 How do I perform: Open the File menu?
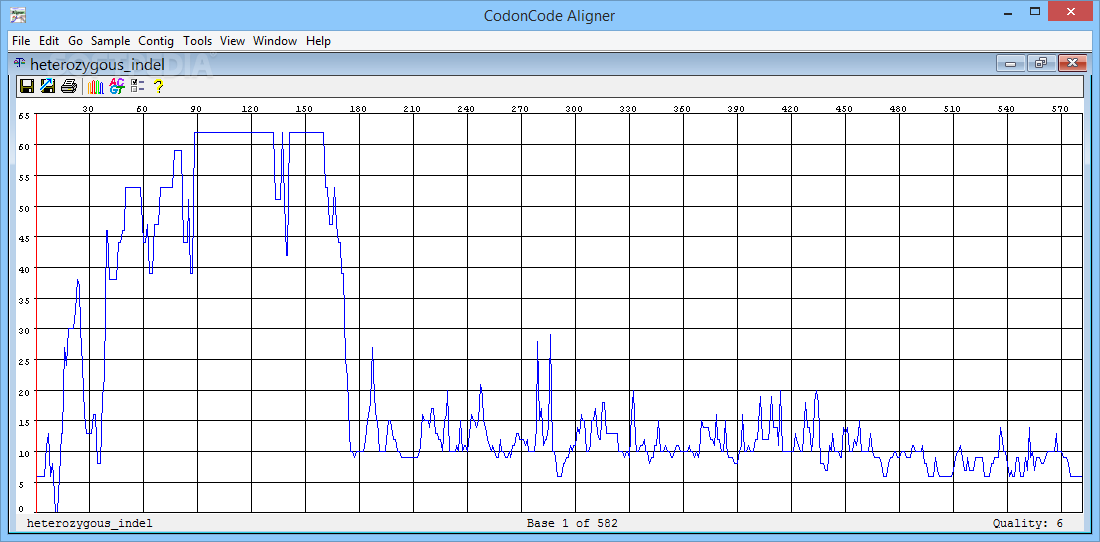point(21,41)
